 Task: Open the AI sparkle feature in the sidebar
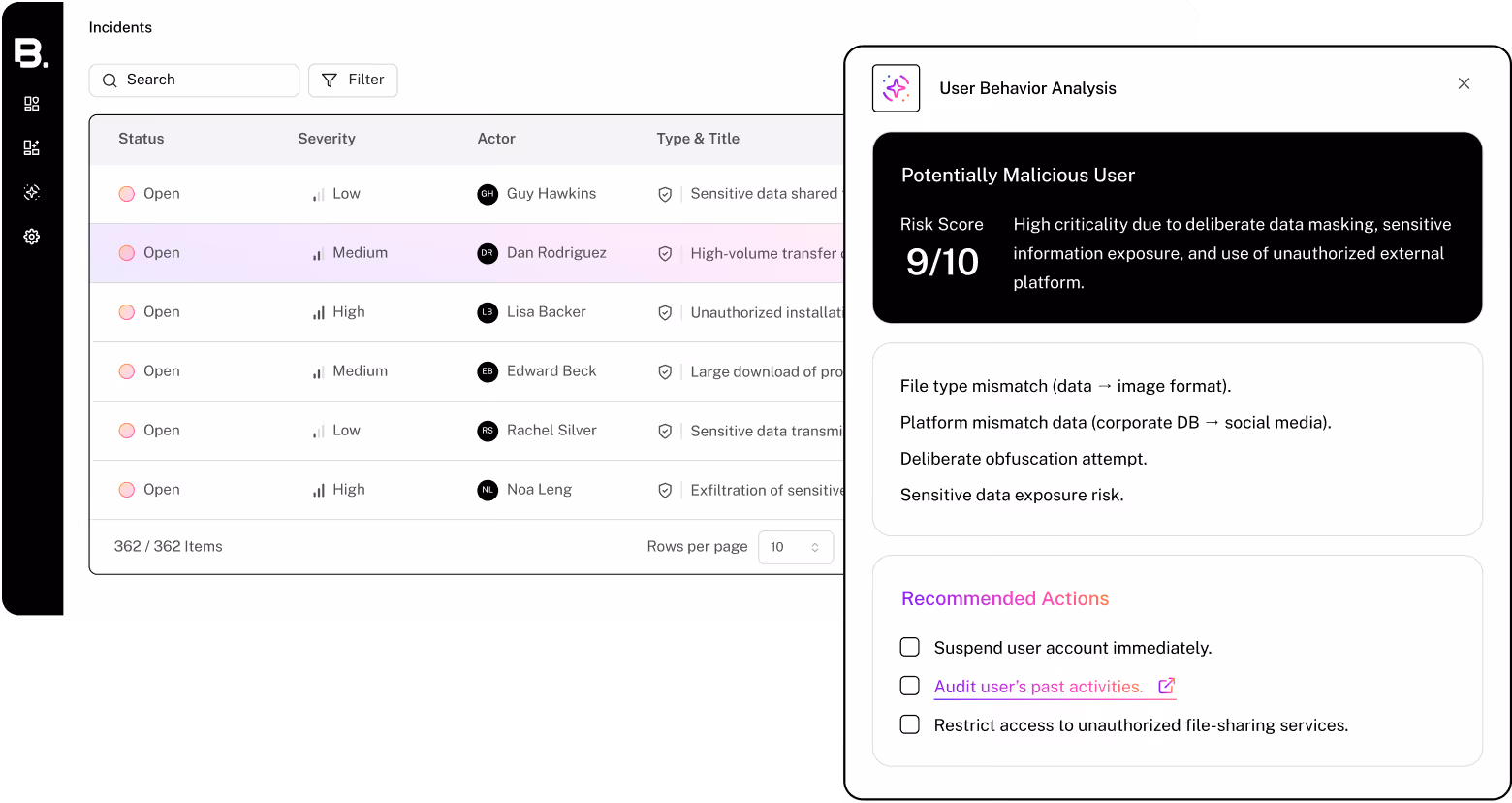click(x=32, y=191)
